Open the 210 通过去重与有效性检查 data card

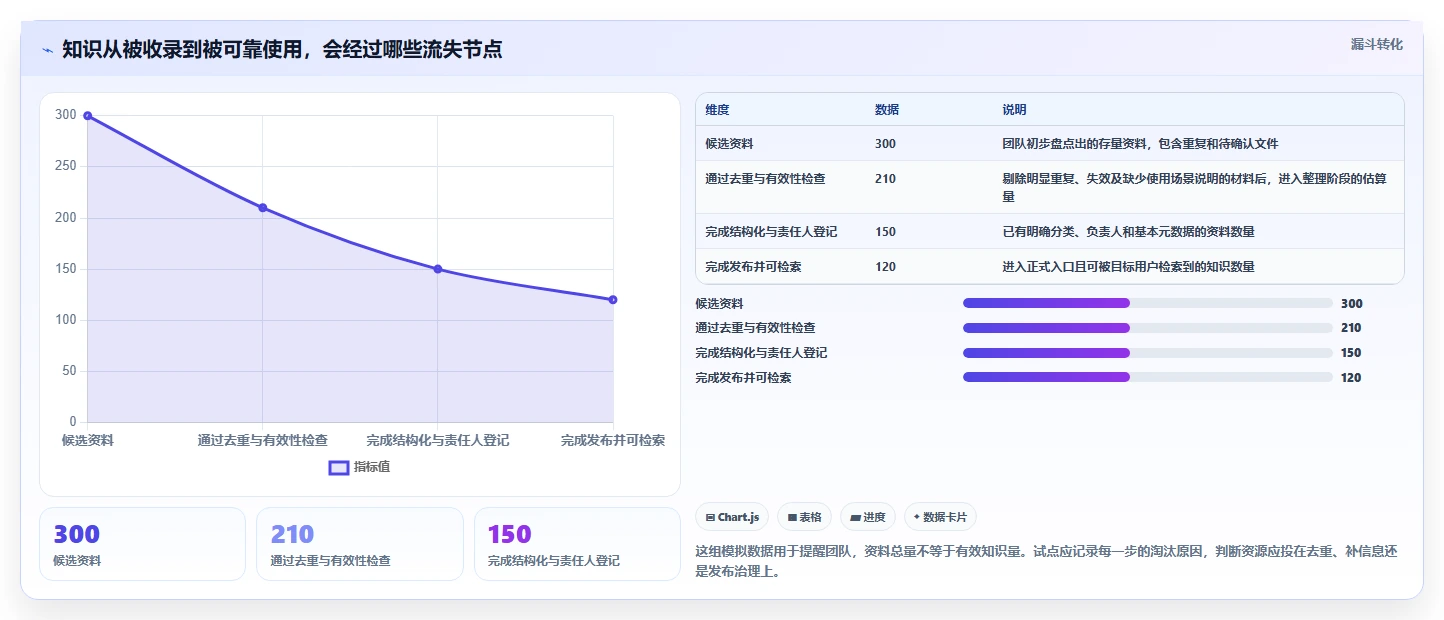click(360, 544)
